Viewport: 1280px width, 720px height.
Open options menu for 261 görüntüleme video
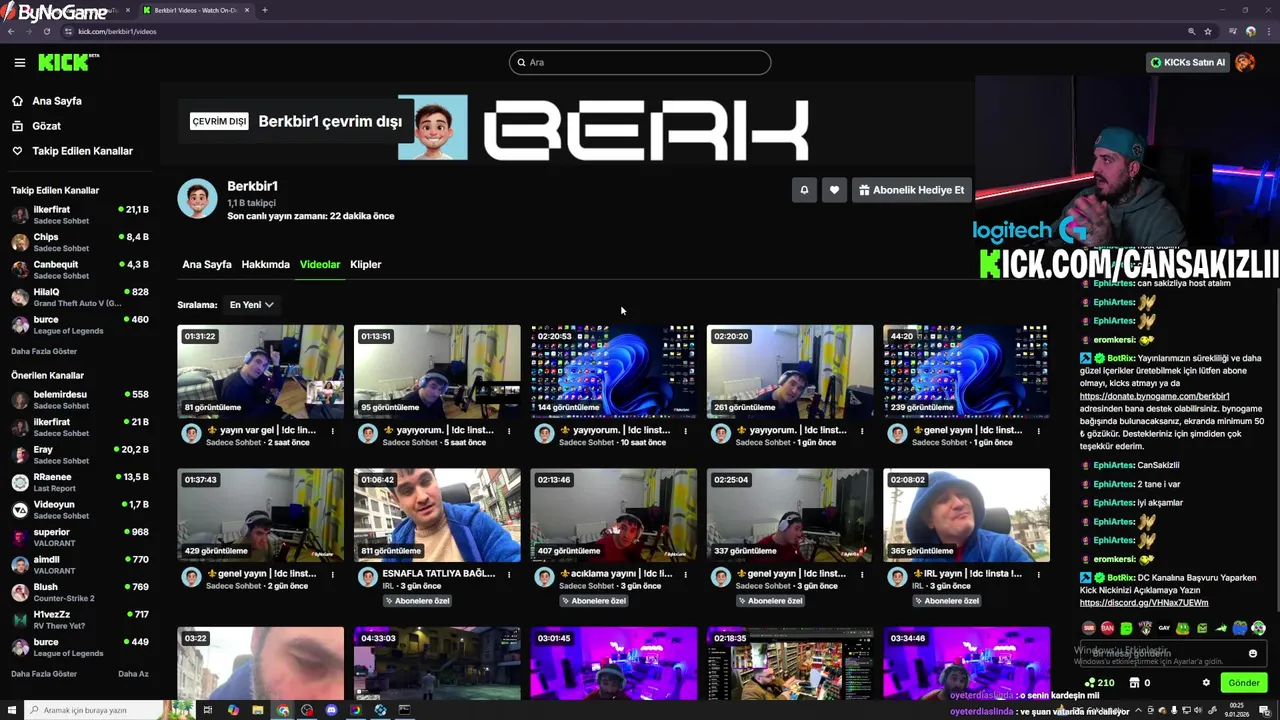coord(862,432)
